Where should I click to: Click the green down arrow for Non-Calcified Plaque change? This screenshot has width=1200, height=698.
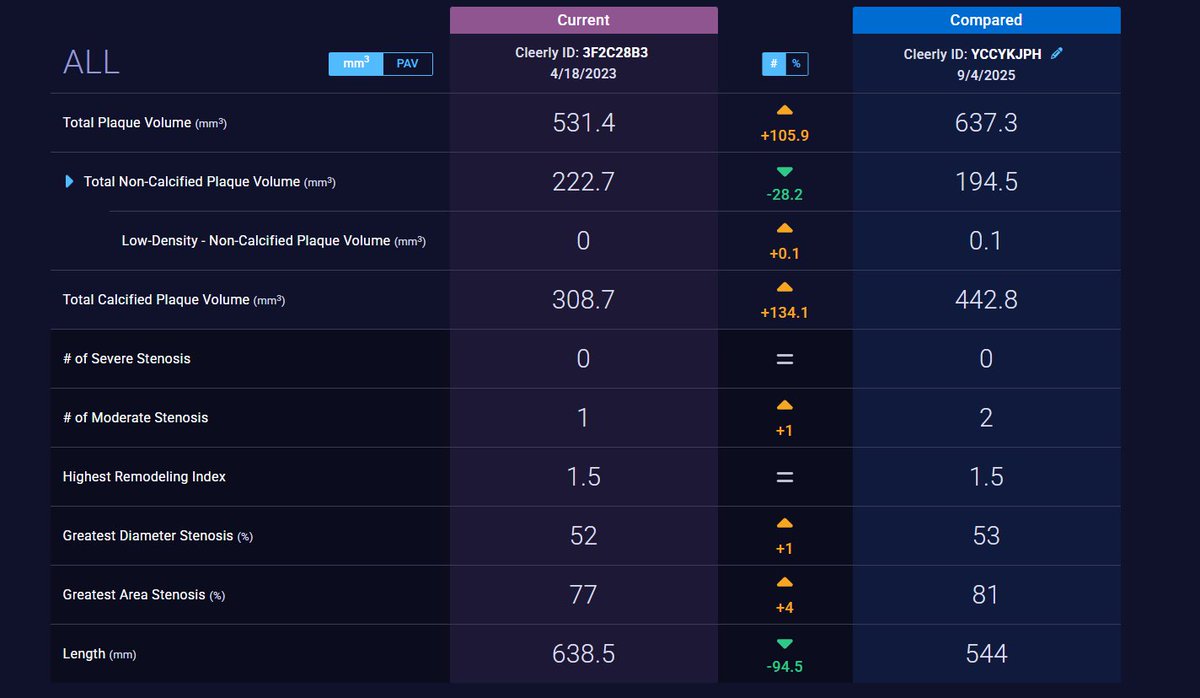(784, 171)
